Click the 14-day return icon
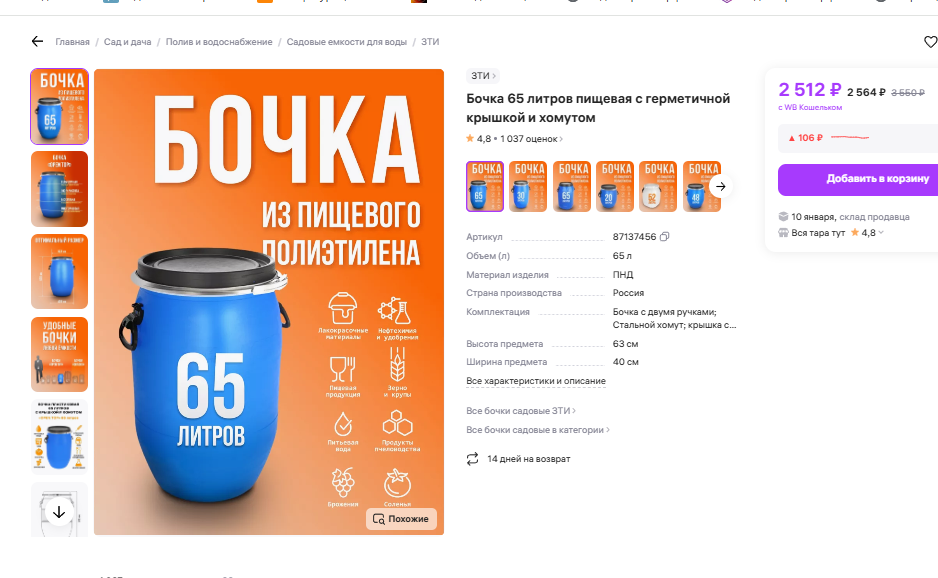Viewport: 938px width, 578px height. 473,459
